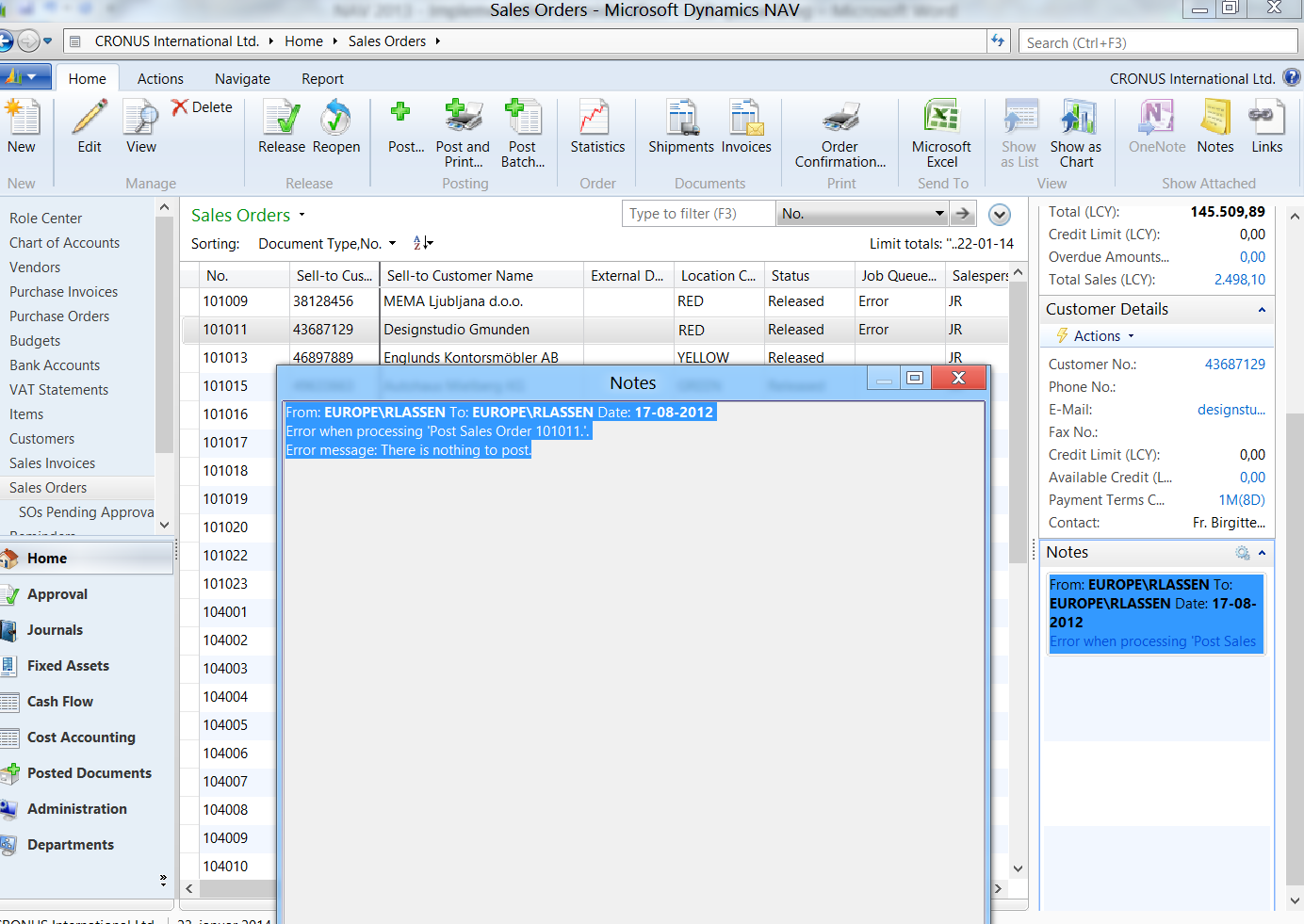The image size is (1304, 924).
Task: Open the filter field dropdown showing No.
Action: (x=938, y=214)
